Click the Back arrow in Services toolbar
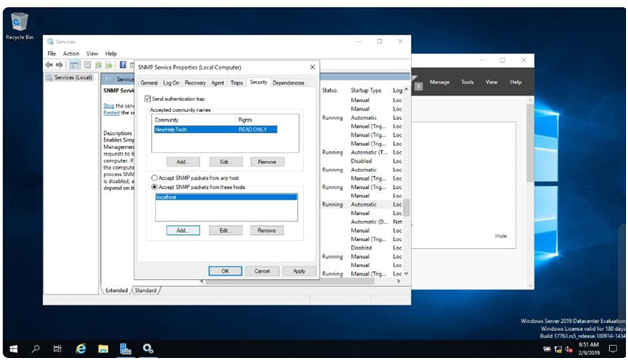This screenshot has width=628, height=360. (49, 65)
